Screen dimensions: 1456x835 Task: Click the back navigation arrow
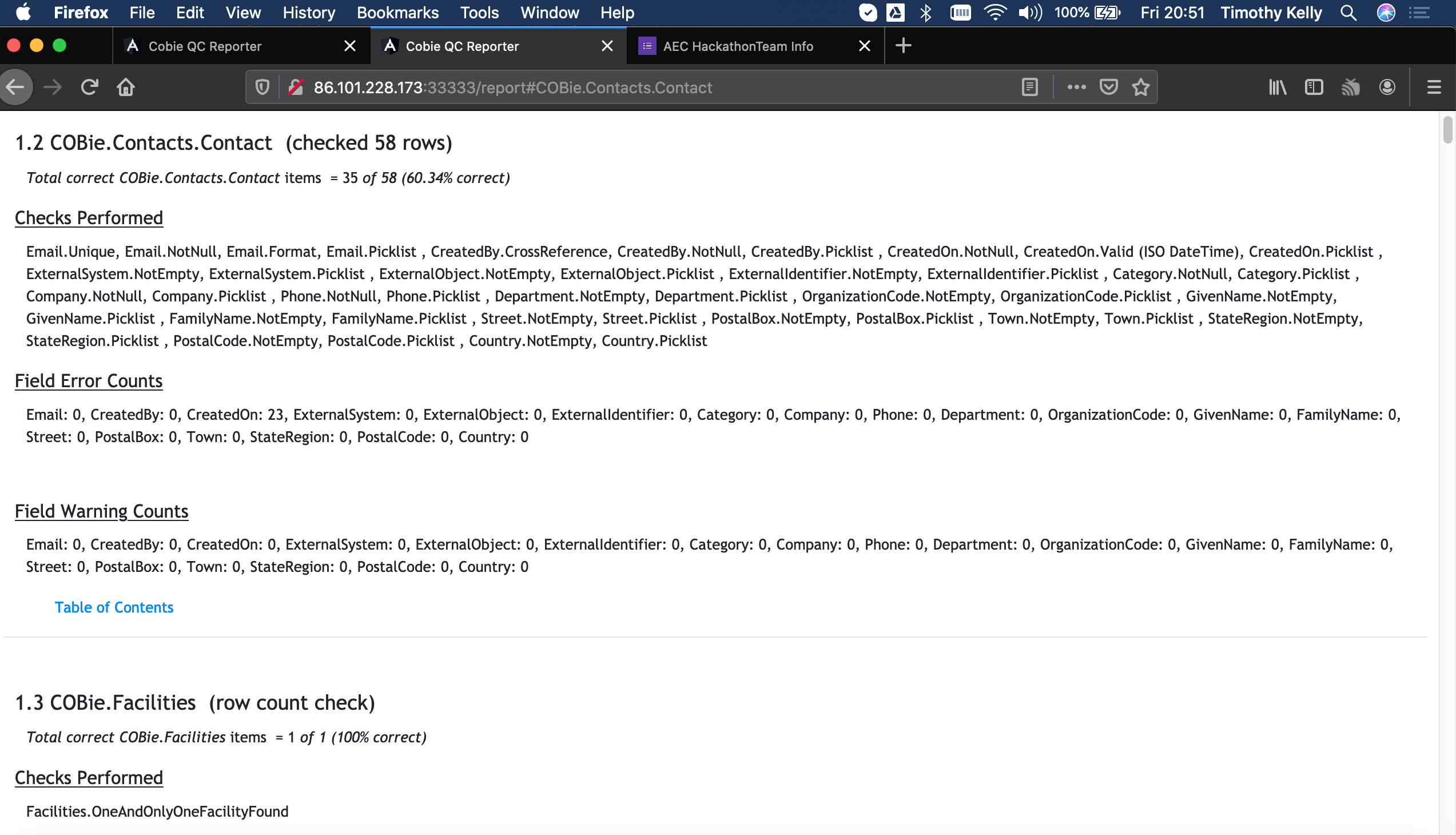(x=15, y=87)
